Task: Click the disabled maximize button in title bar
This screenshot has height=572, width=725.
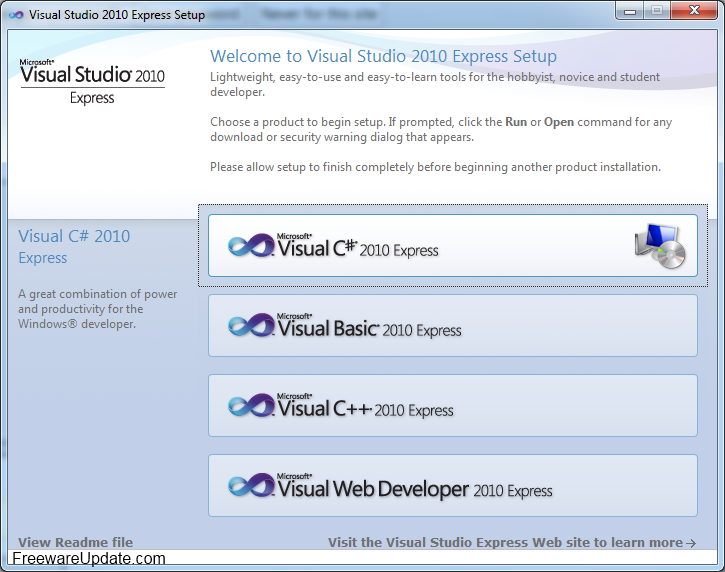Action: (657, 10)
